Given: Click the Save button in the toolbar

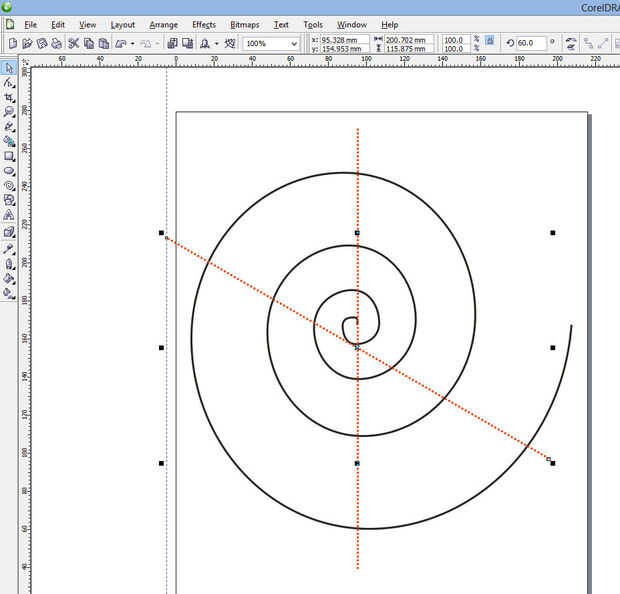Looking at the screenshot, I should click(41, 44).
